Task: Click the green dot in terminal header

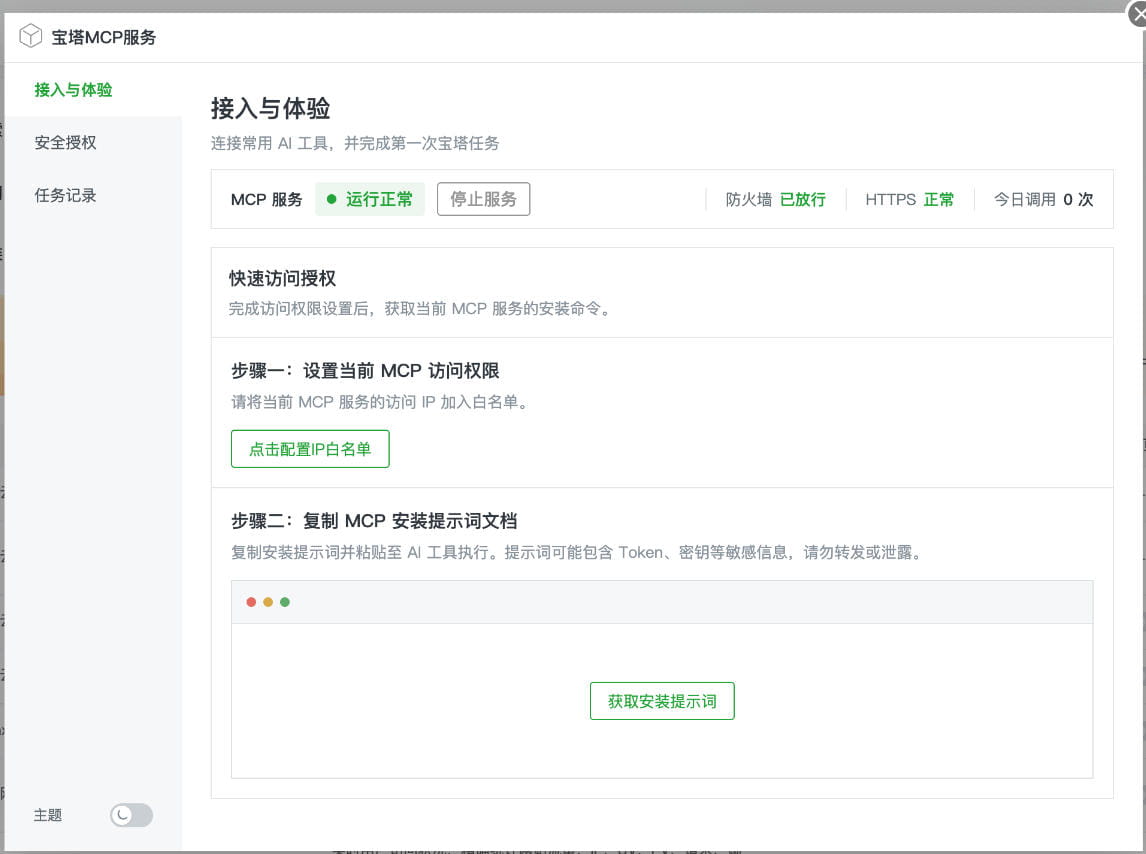Action: (285, 602)
